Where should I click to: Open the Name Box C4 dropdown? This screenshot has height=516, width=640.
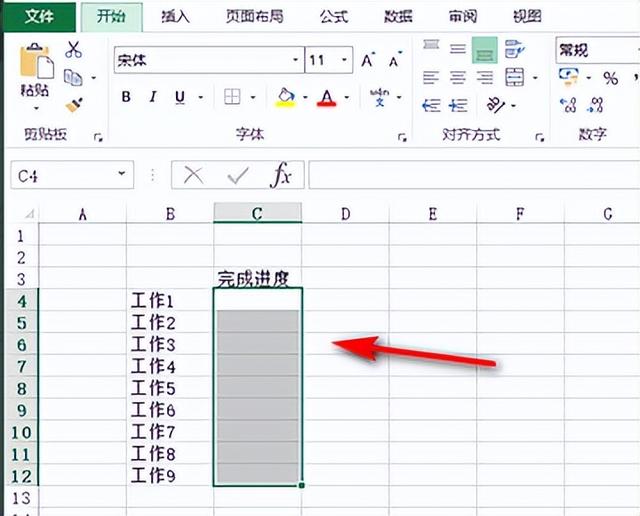pos(122,174)
